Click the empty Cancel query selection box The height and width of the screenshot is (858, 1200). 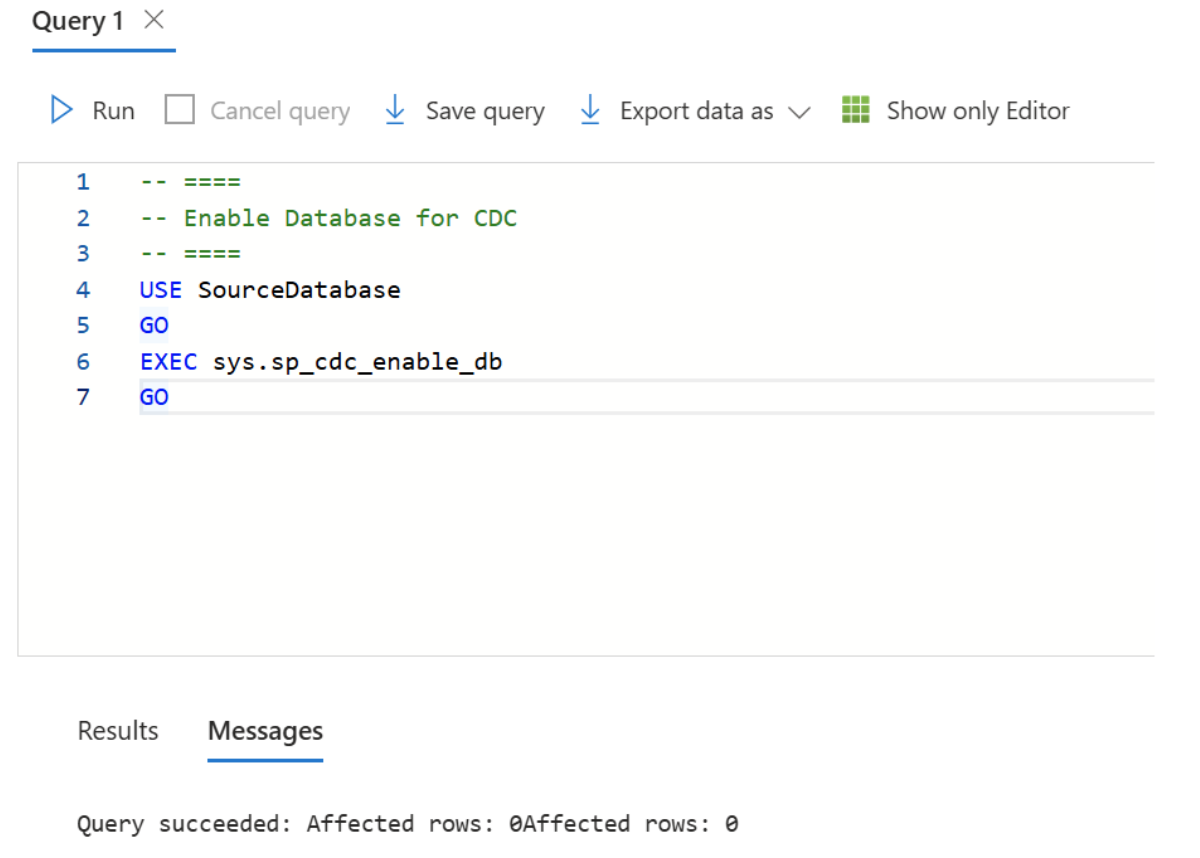(x=180, y=110)
